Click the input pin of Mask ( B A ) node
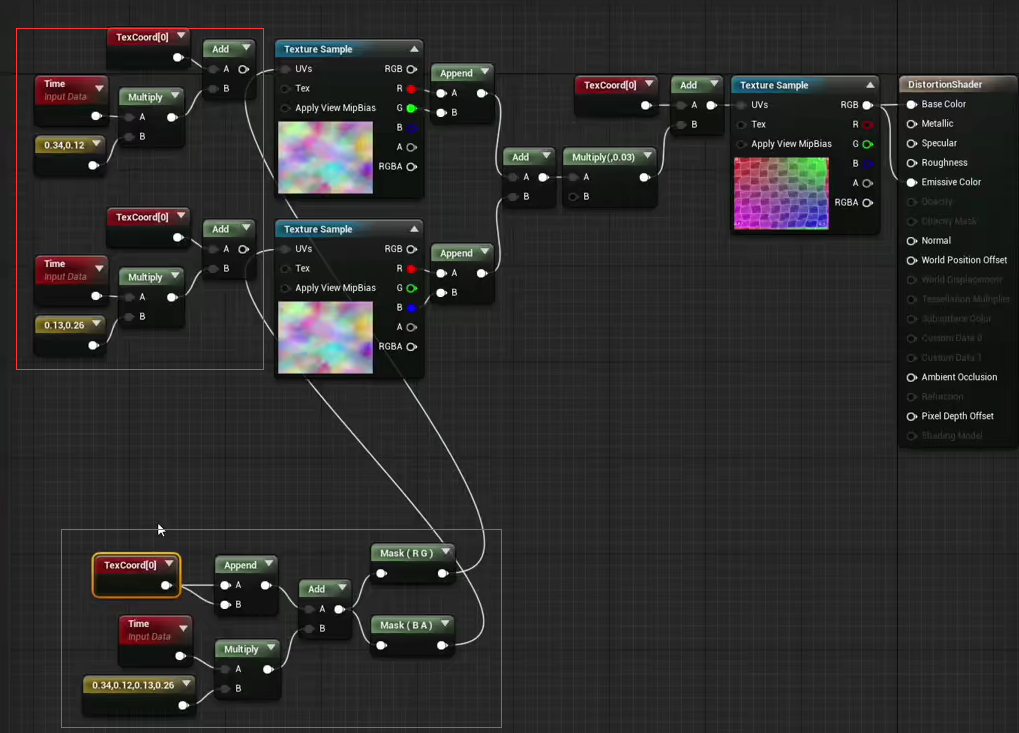The height and width of the screenshot is (733, 1019). tap(381, 645)
